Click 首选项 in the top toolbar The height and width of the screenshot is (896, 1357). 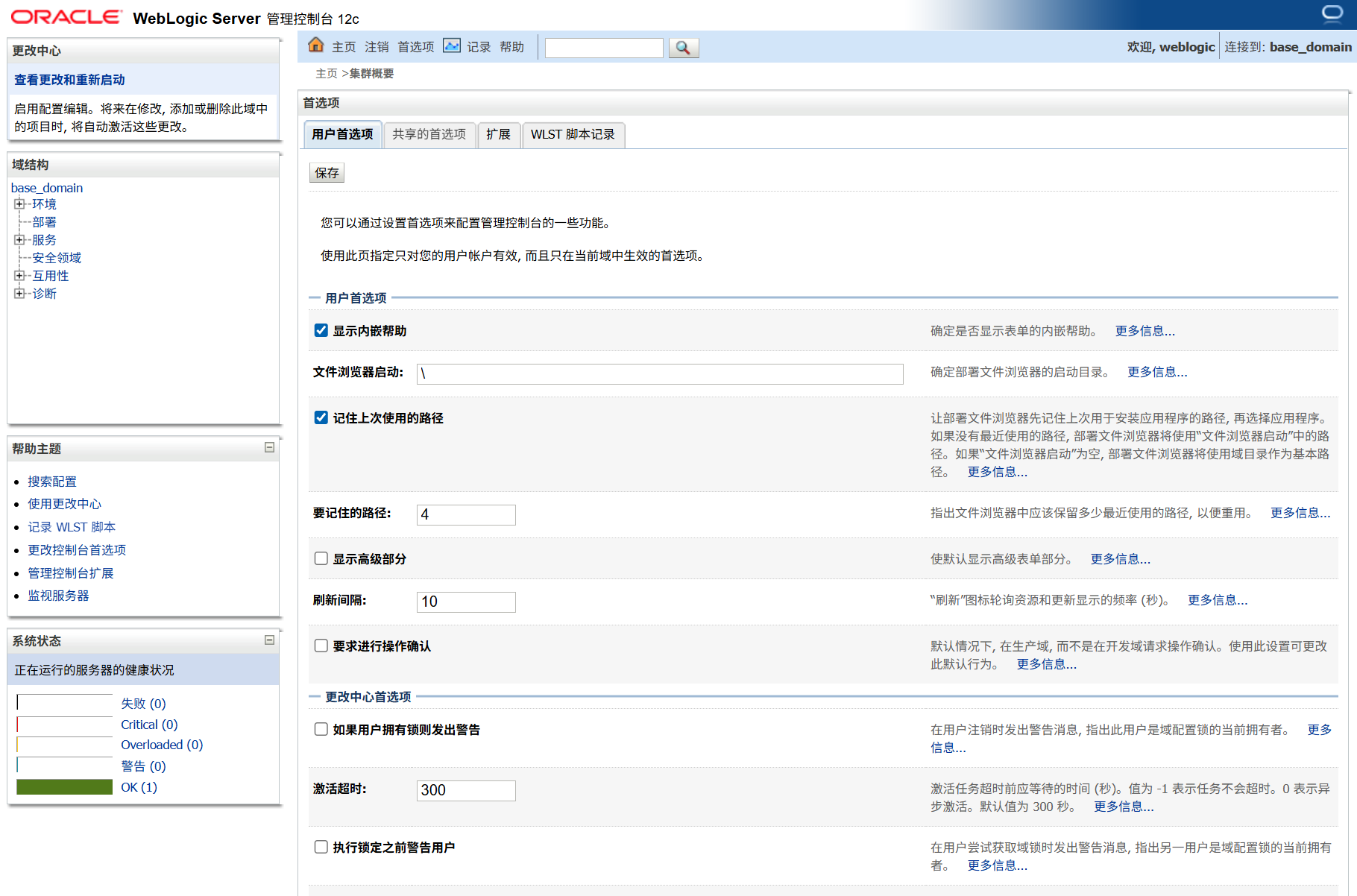point(415,47)
